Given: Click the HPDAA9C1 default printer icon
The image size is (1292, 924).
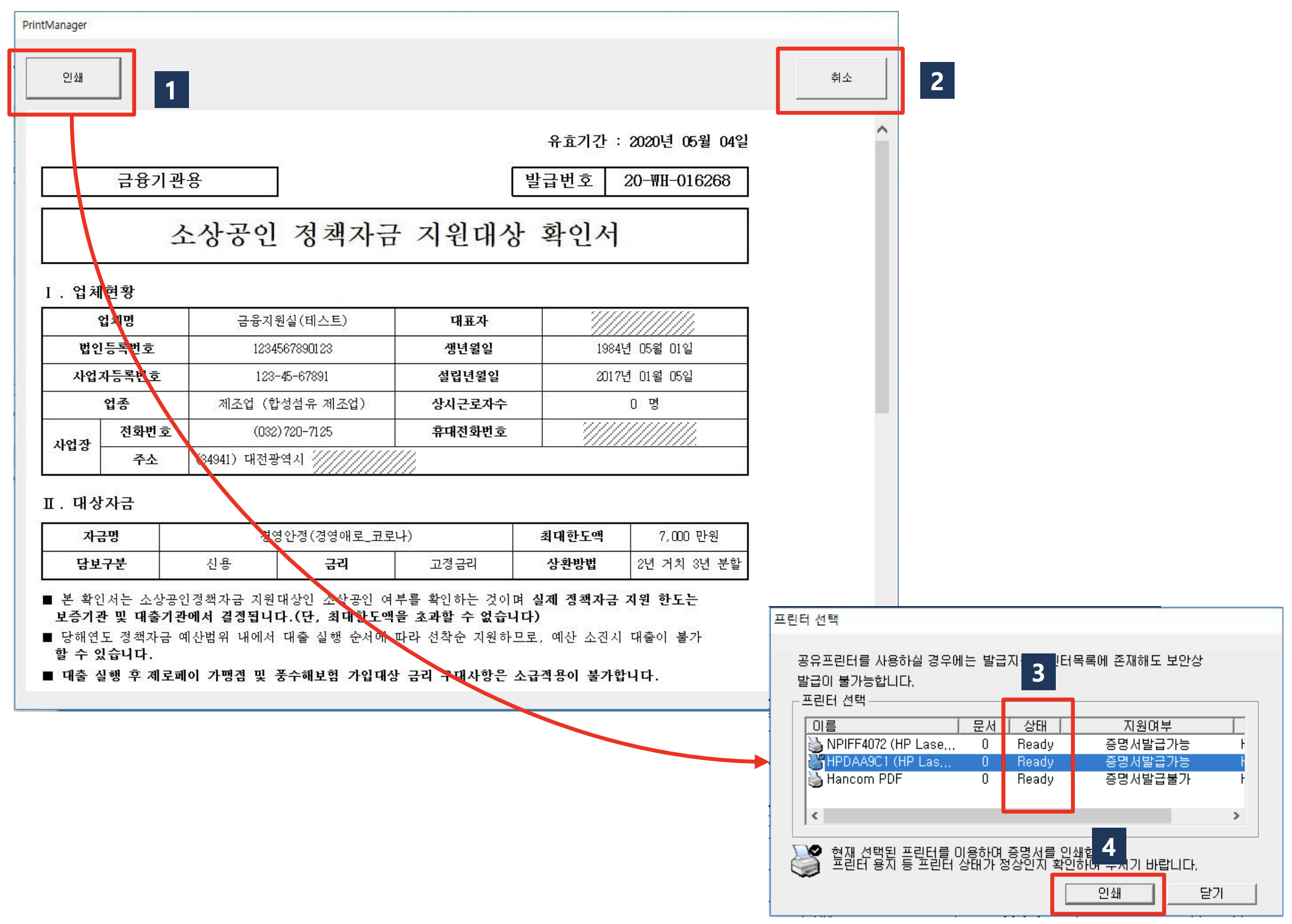Looking at the screenshot, I should (815, 761).
